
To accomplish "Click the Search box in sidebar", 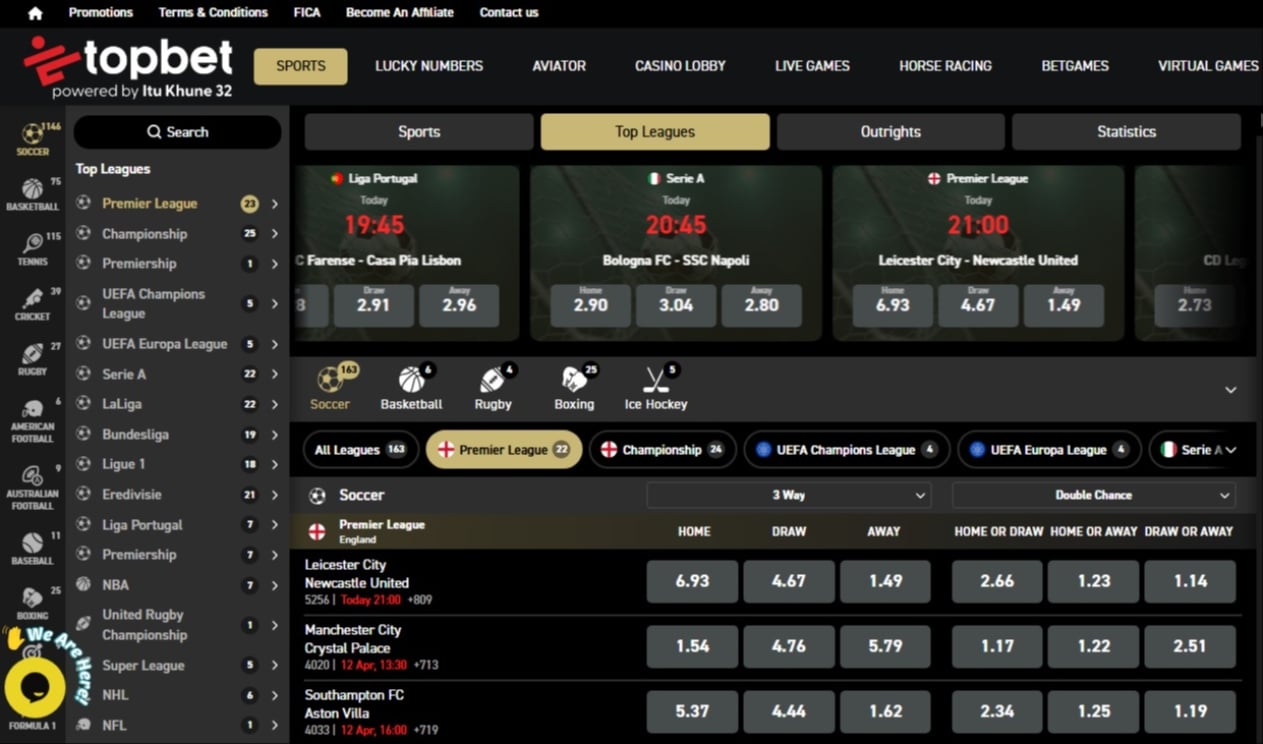I will click(177, 132).
